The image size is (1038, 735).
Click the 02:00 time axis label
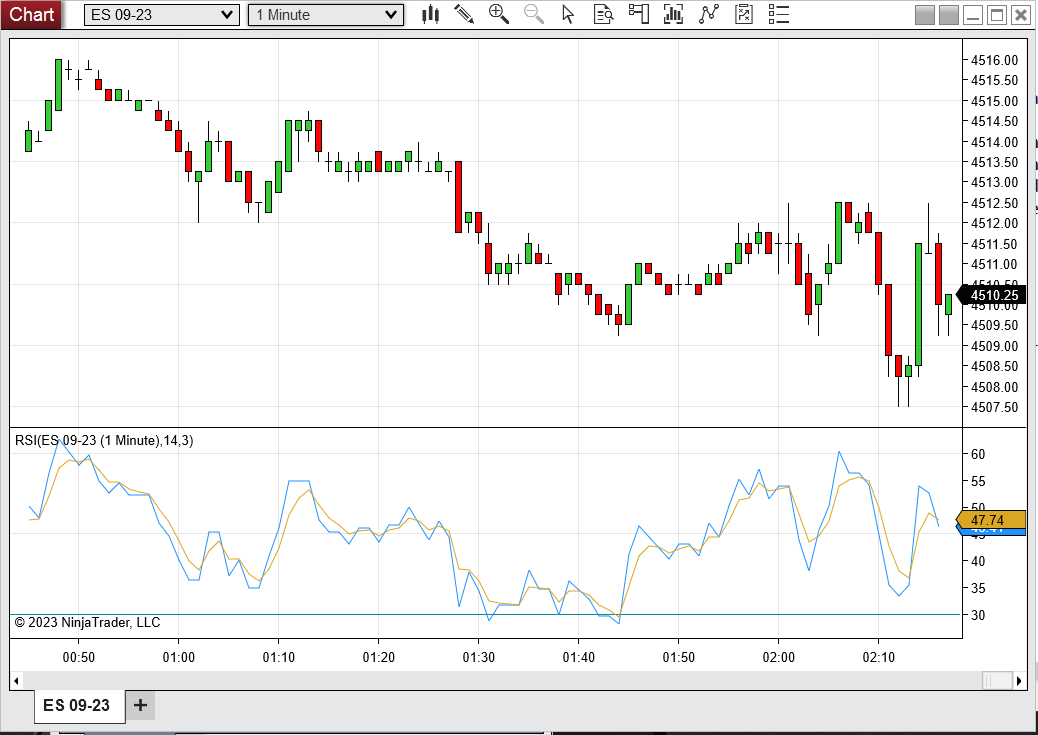(778, 657)
